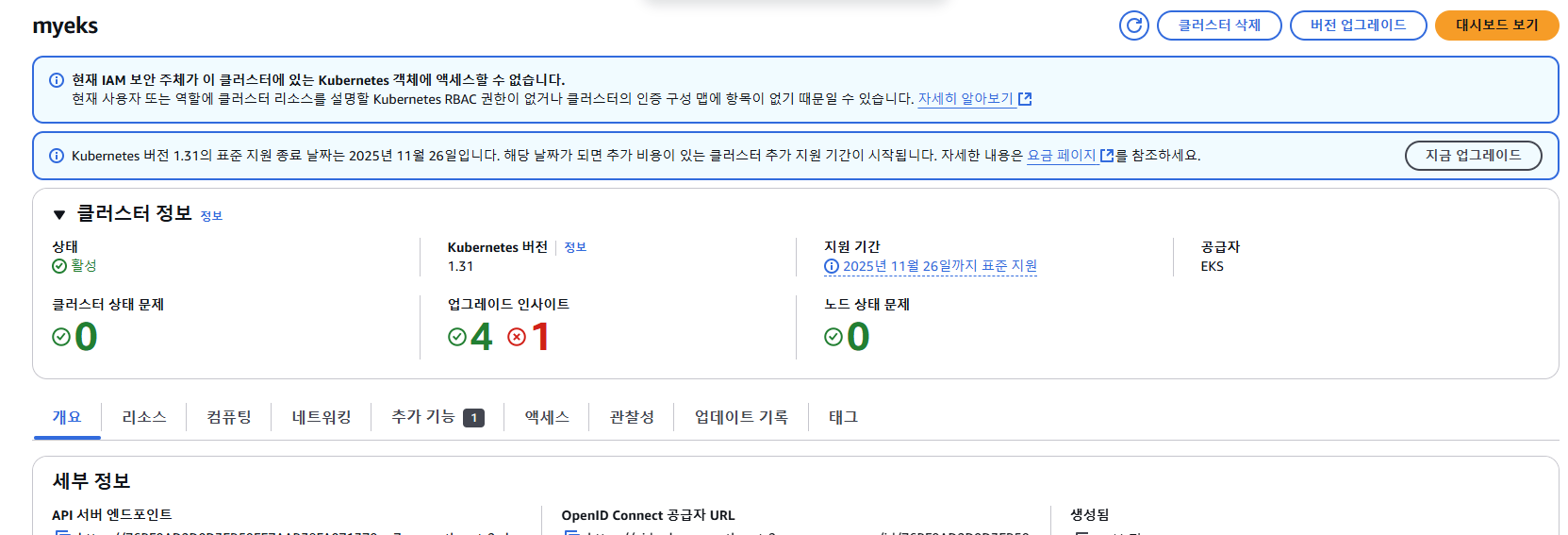This screenshot has height=535, width=1568.
Task: Click the node health issue count 0
Action: click(858, 337)
